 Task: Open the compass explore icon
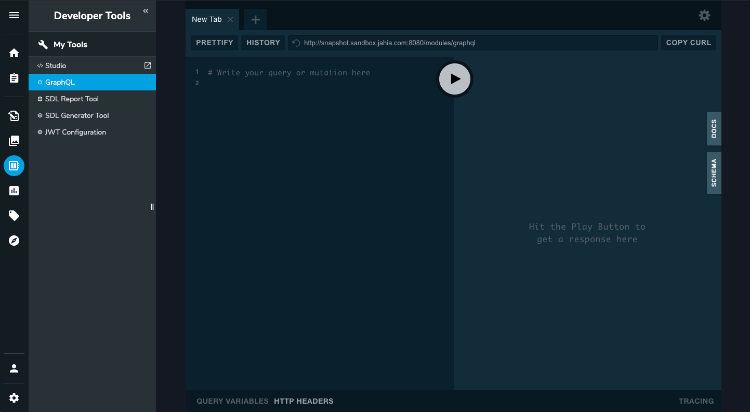(x=14, y=241)
